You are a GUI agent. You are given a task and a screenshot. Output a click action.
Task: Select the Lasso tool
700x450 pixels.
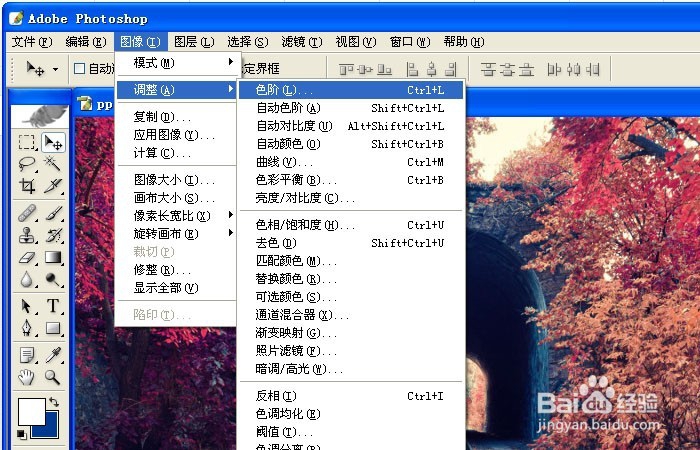pos(27,164)
